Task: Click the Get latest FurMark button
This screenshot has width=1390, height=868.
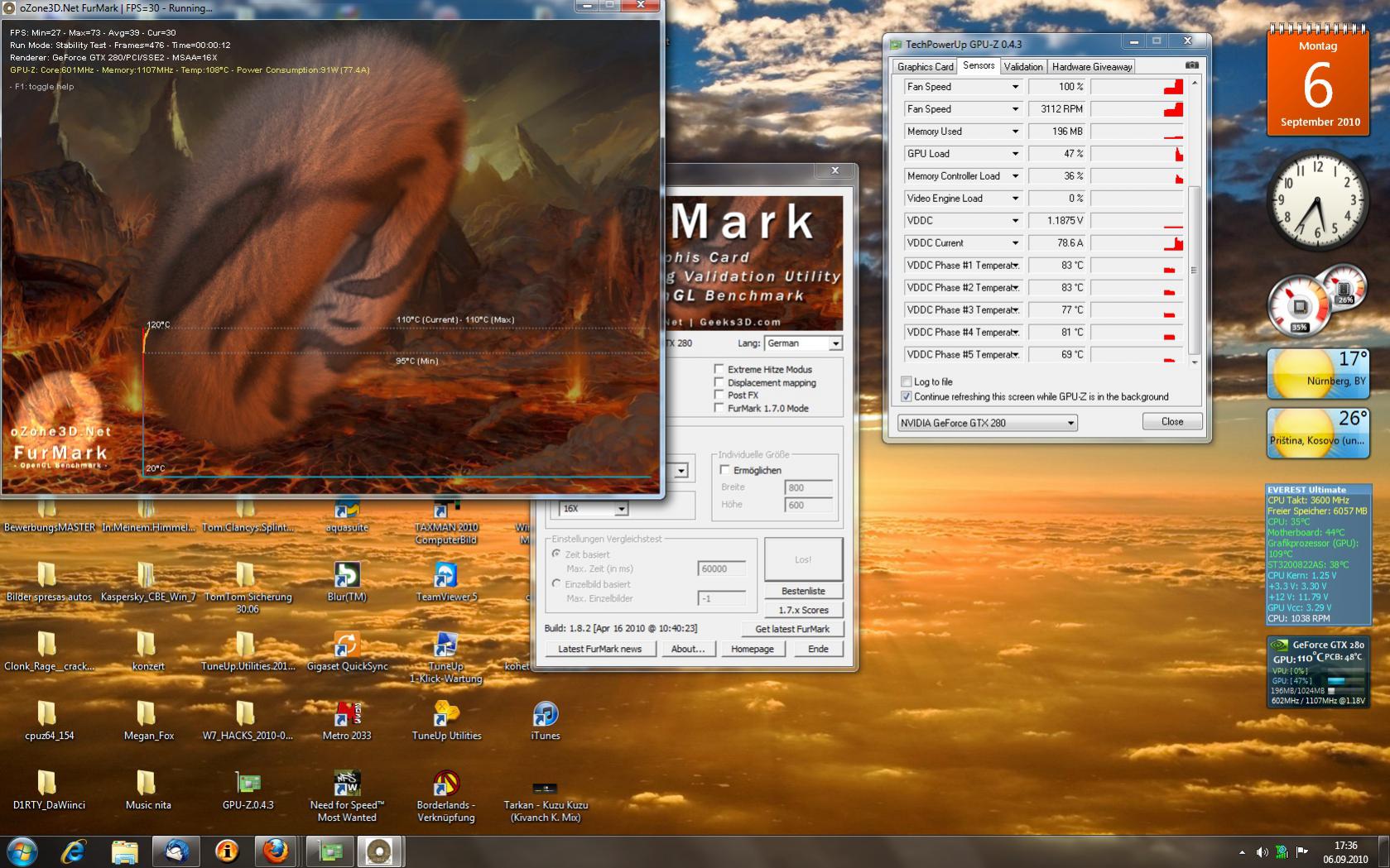Action: 791,629
